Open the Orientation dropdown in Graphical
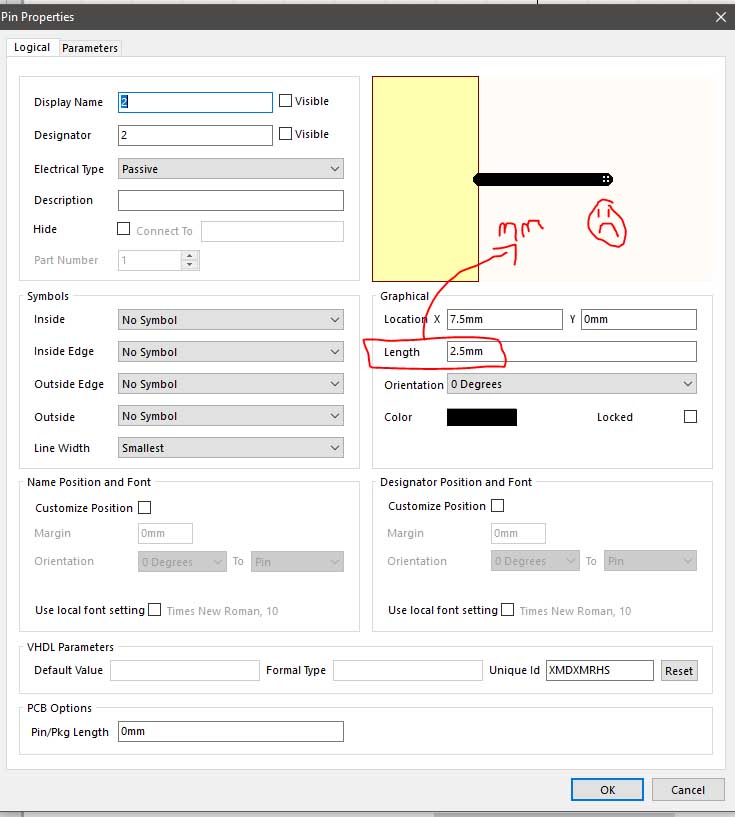Screen dimensions: 735x817 click(x=572, y=384)
